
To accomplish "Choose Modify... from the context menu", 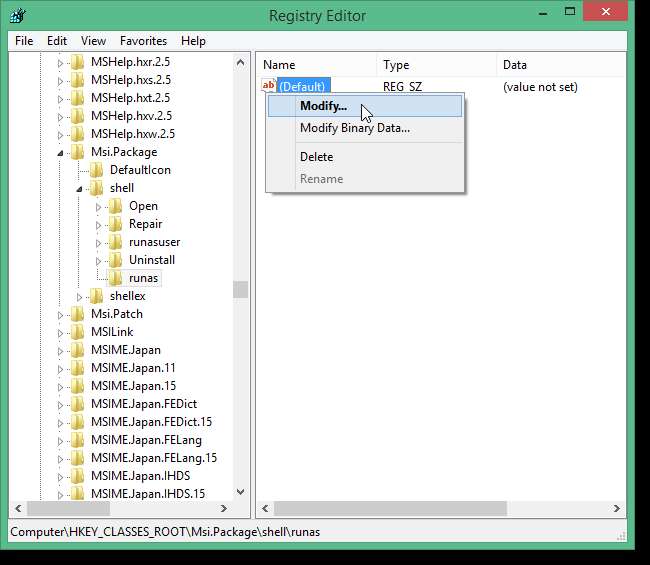I will [x=323, y=106].
